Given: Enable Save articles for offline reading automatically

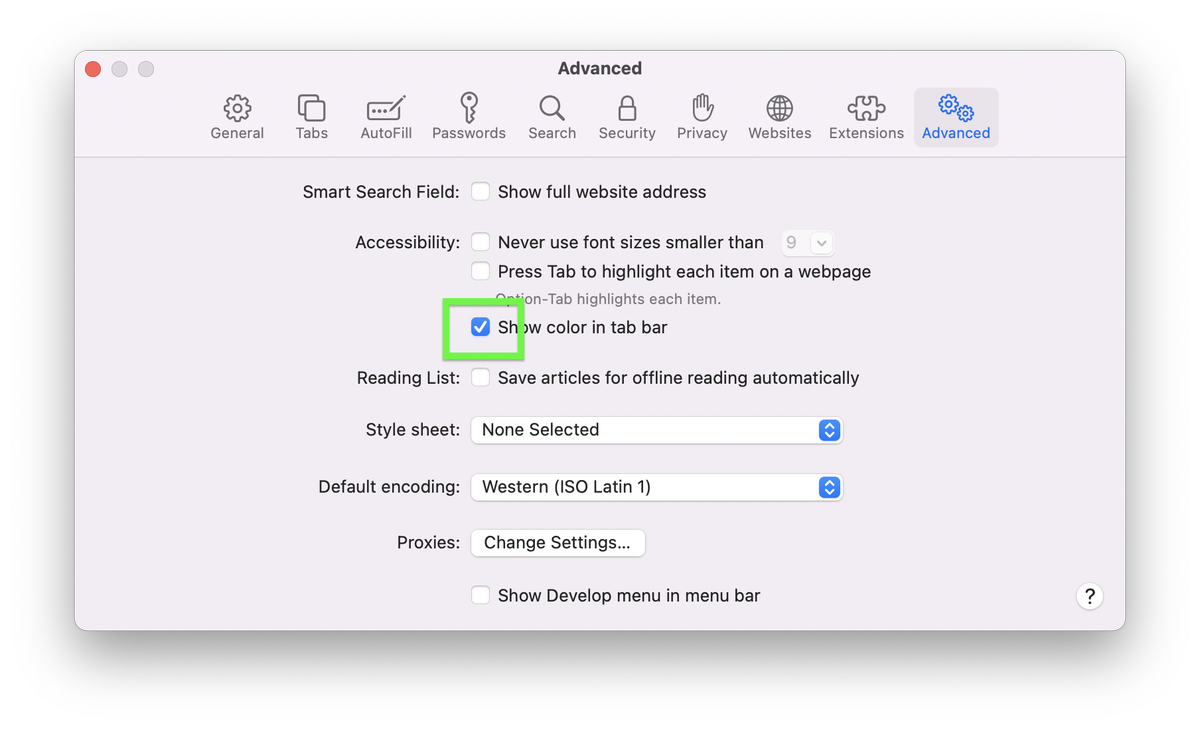Looking at the screenshot, I should 481,377.
